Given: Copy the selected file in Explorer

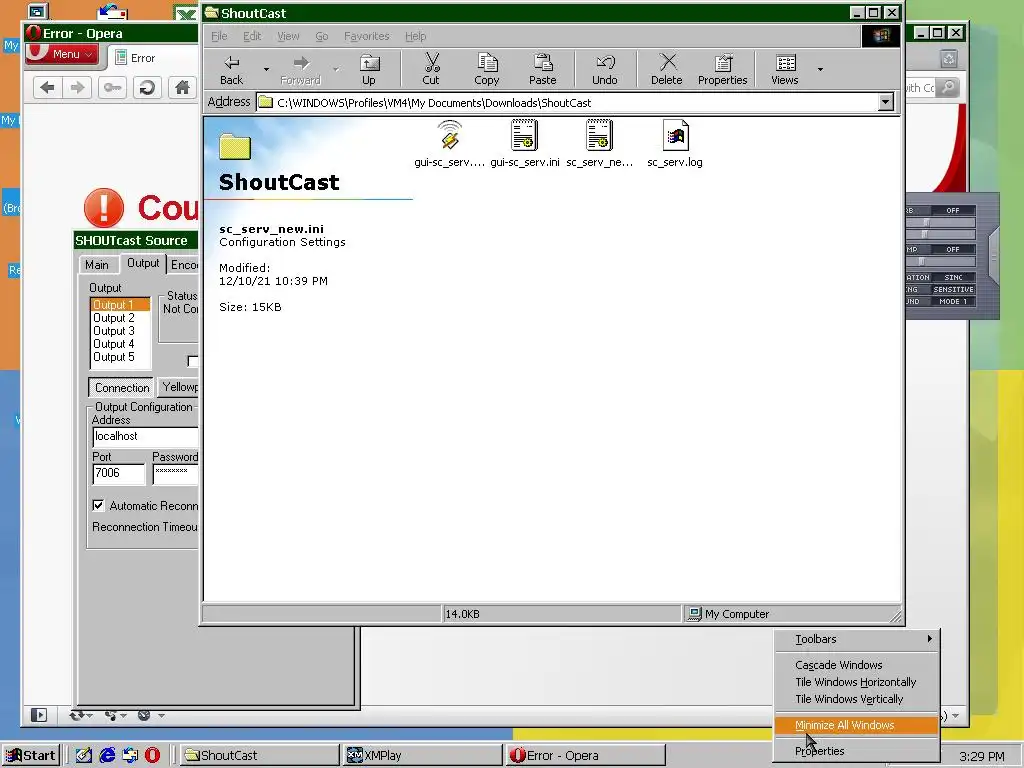Looking at the screenshot, I should point(487,70).
